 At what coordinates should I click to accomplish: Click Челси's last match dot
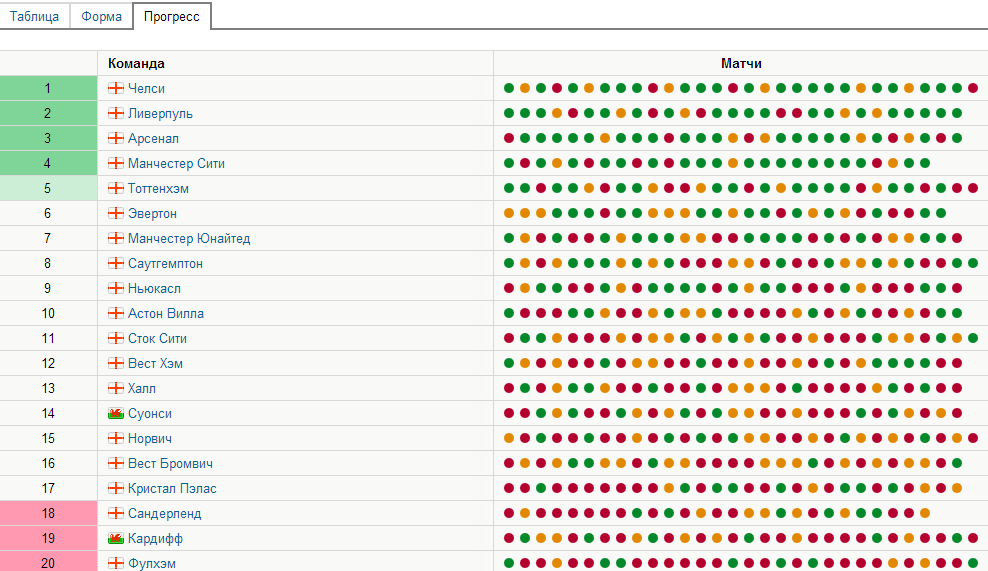(973, 88)
